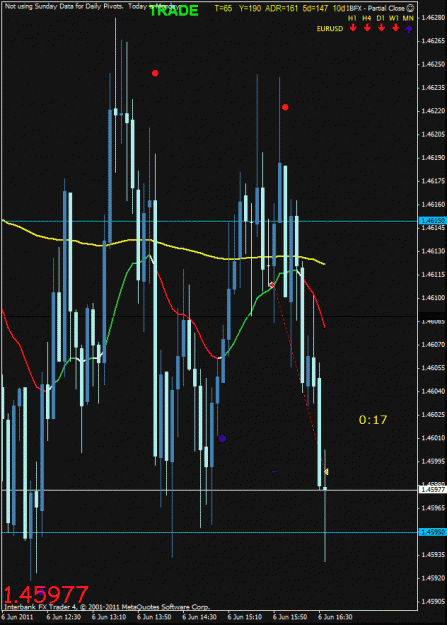Click the 1.46100 price scale label

pos(433,298)
